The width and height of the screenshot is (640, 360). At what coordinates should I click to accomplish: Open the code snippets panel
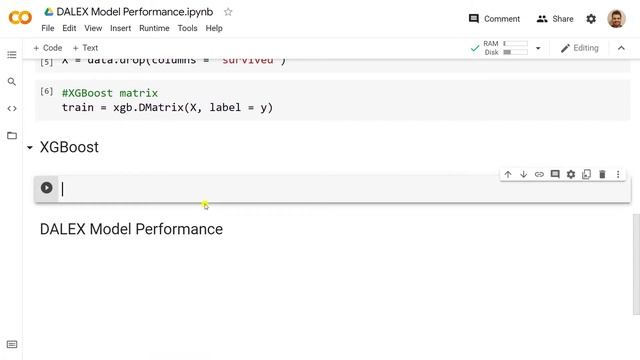click(x=12, y=109)
